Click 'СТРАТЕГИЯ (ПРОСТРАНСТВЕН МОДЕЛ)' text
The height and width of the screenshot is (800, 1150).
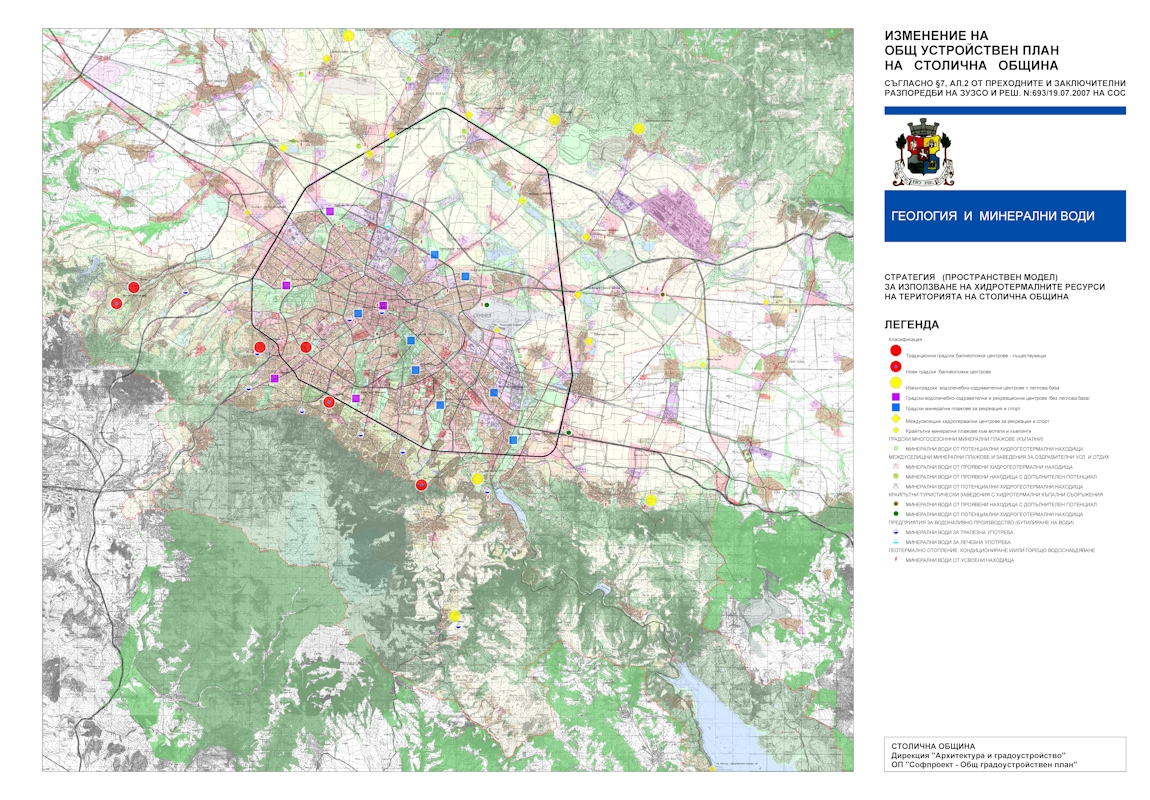coord(971,277)
